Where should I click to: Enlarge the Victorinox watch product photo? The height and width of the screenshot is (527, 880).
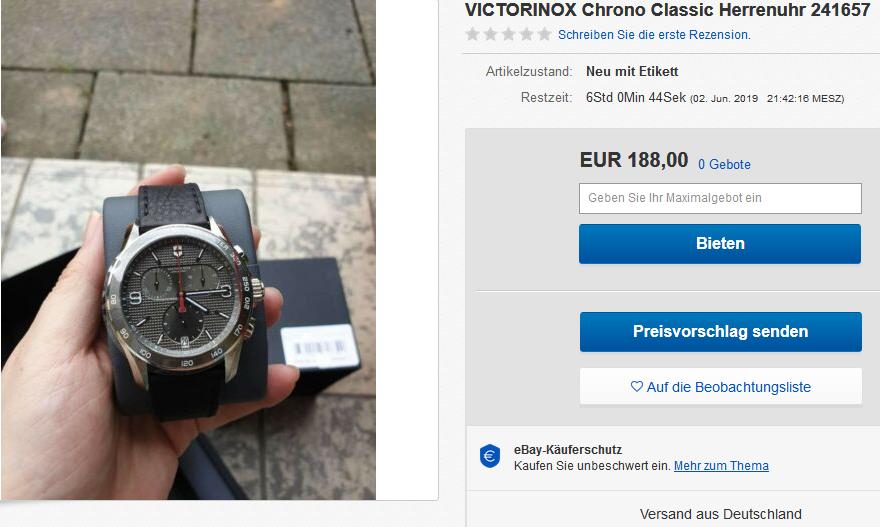(189, 250)
